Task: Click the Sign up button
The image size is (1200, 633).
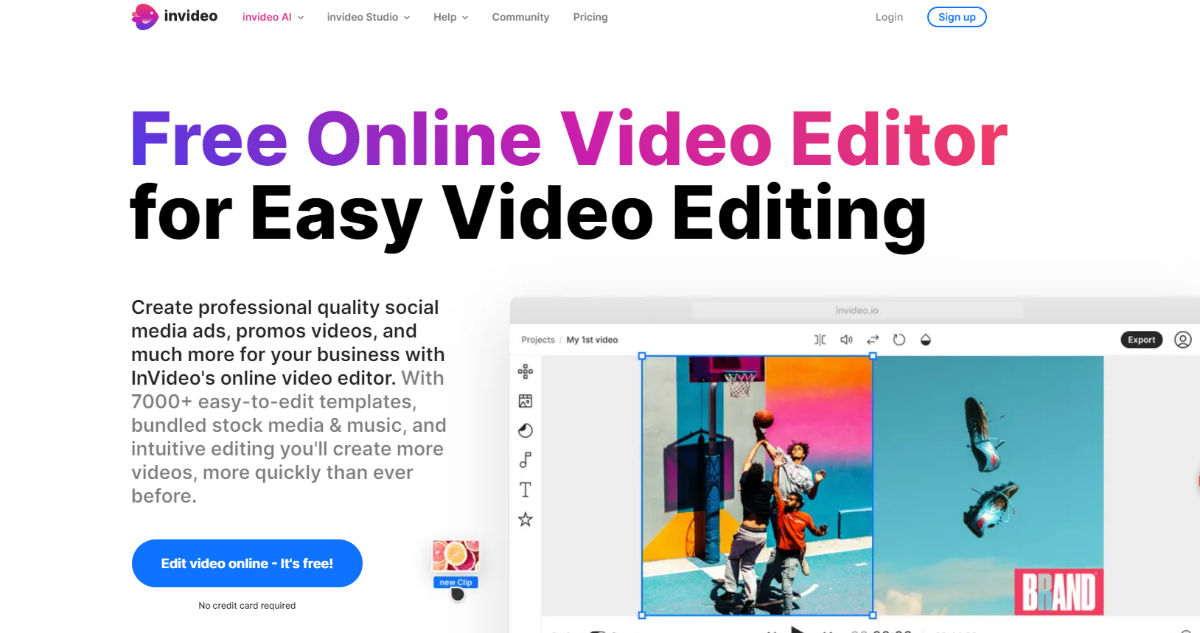Action: click(957, 17)
